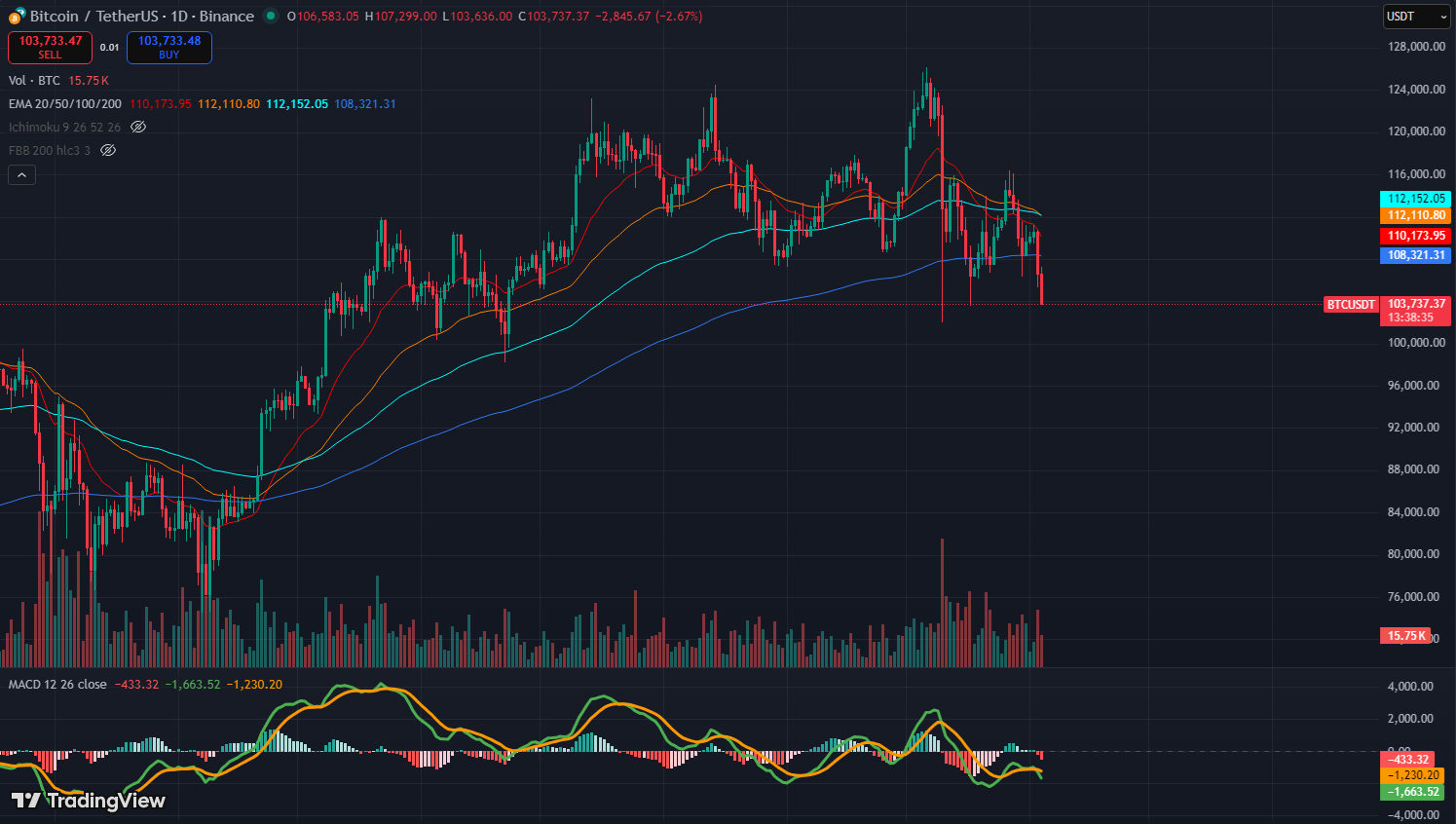The image size is (1456, 824).
Task: Click the green market status dot
Action: click(270, 16)
